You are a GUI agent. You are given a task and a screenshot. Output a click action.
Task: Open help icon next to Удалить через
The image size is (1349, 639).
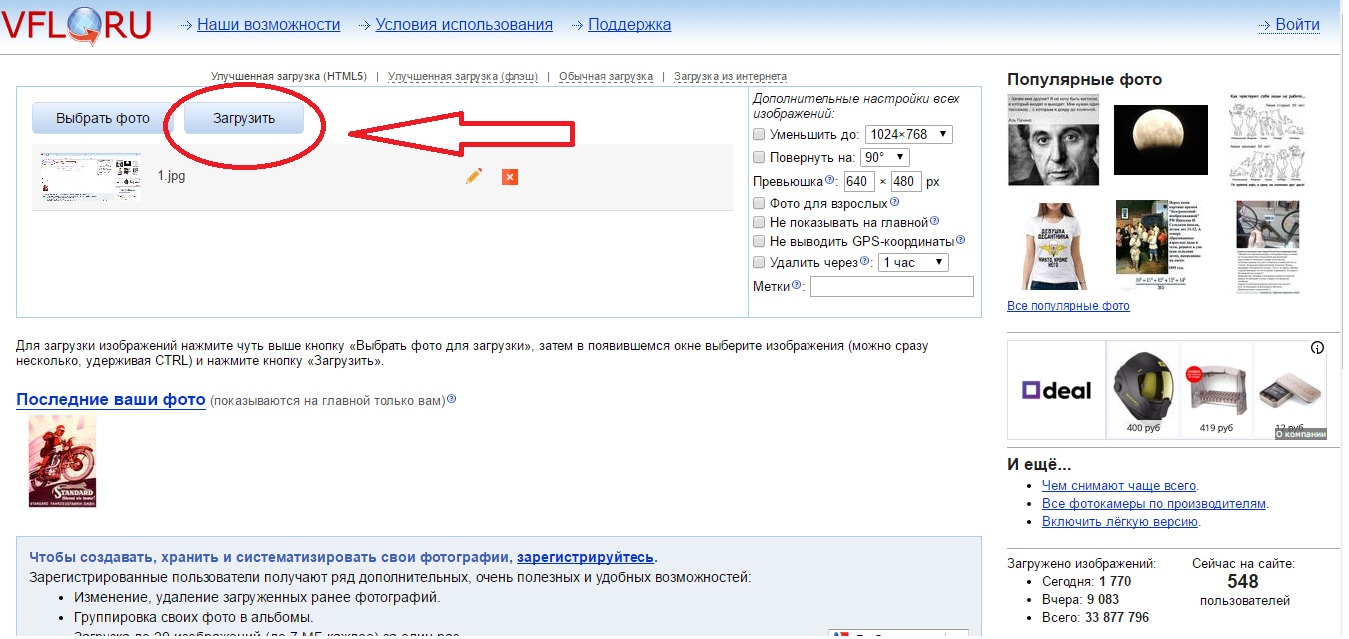[x=867, y=261]
